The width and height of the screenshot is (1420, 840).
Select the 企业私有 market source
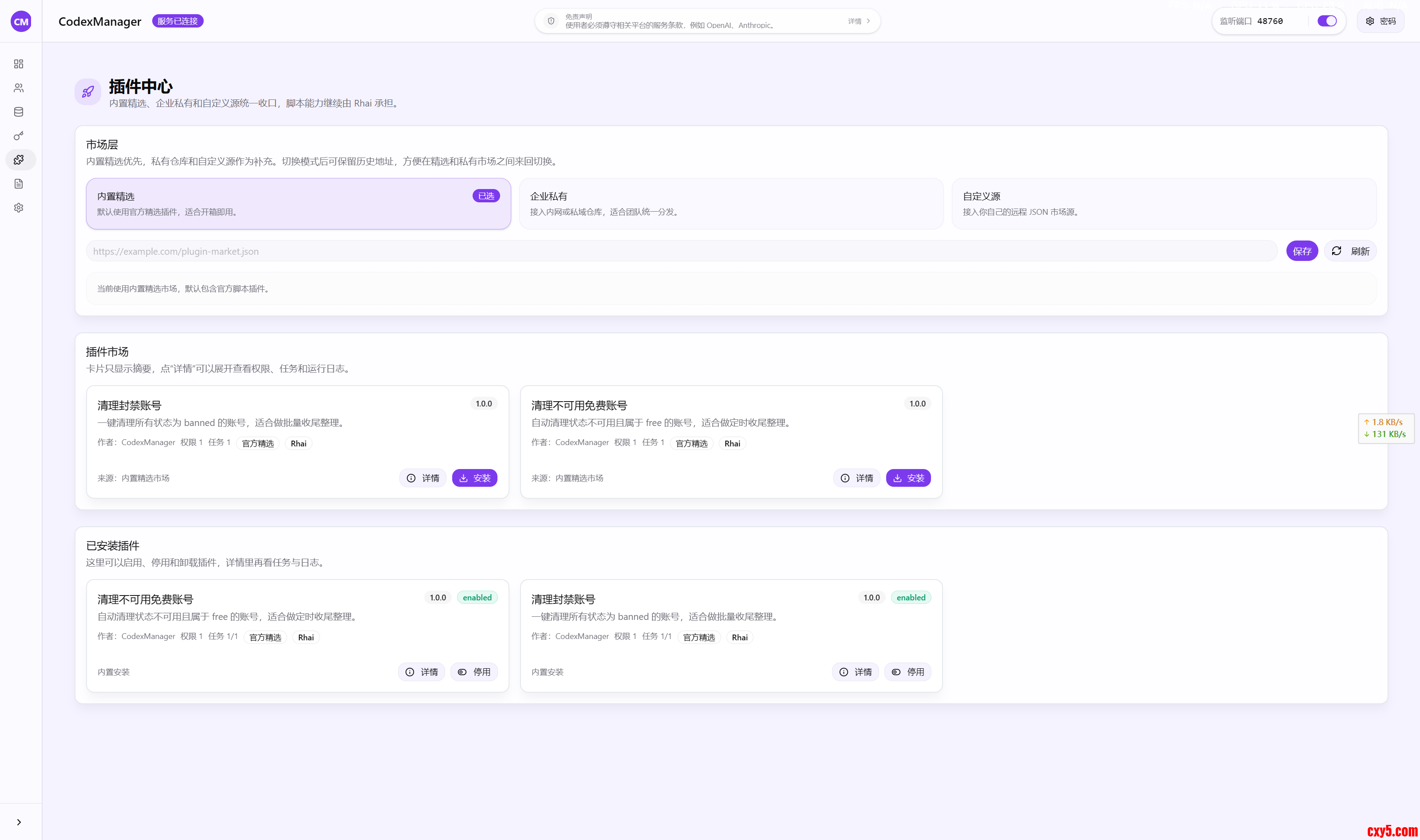click(x=731, y=204)
